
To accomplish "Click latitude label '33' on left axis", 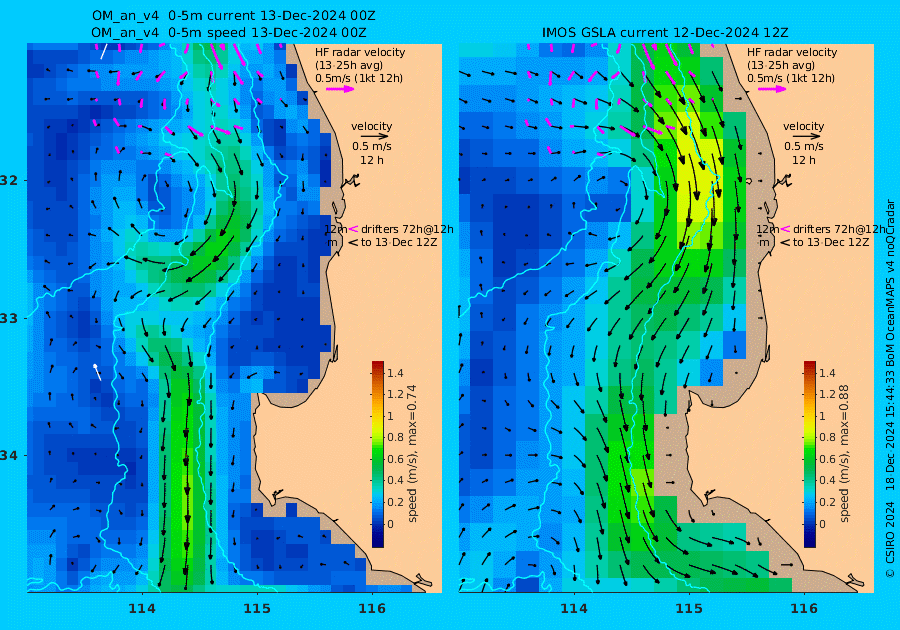I will [10, 318].
